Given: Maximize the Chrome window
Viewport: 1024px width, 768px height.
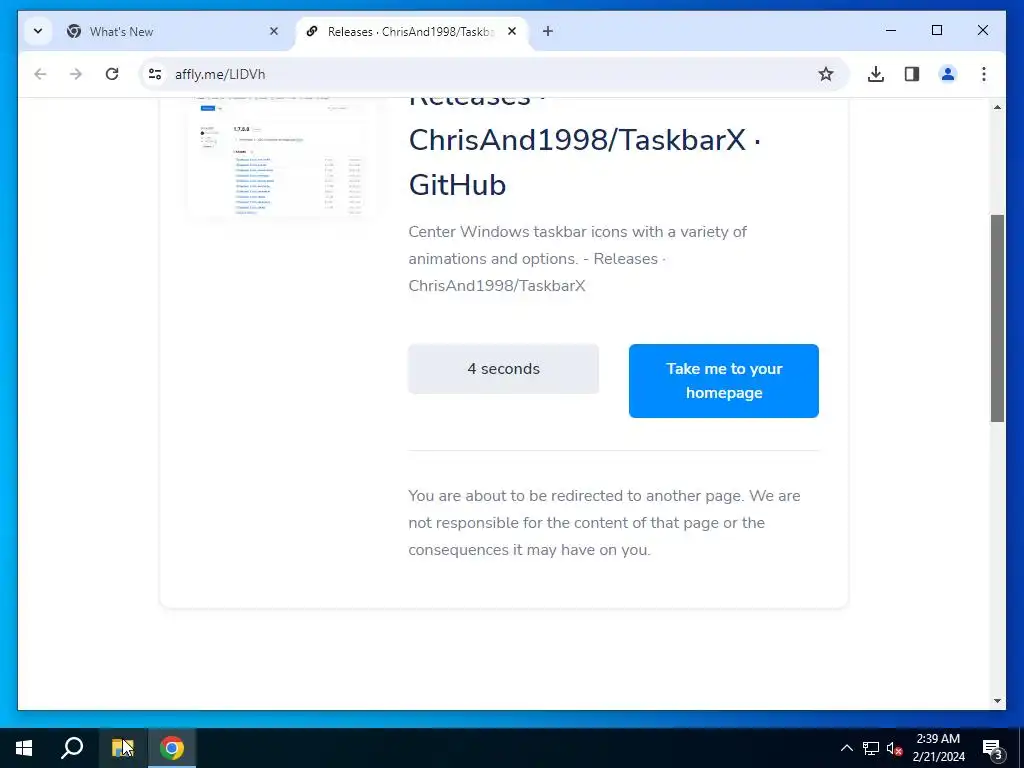Looking at the screenshot, I should coord(936,31).
